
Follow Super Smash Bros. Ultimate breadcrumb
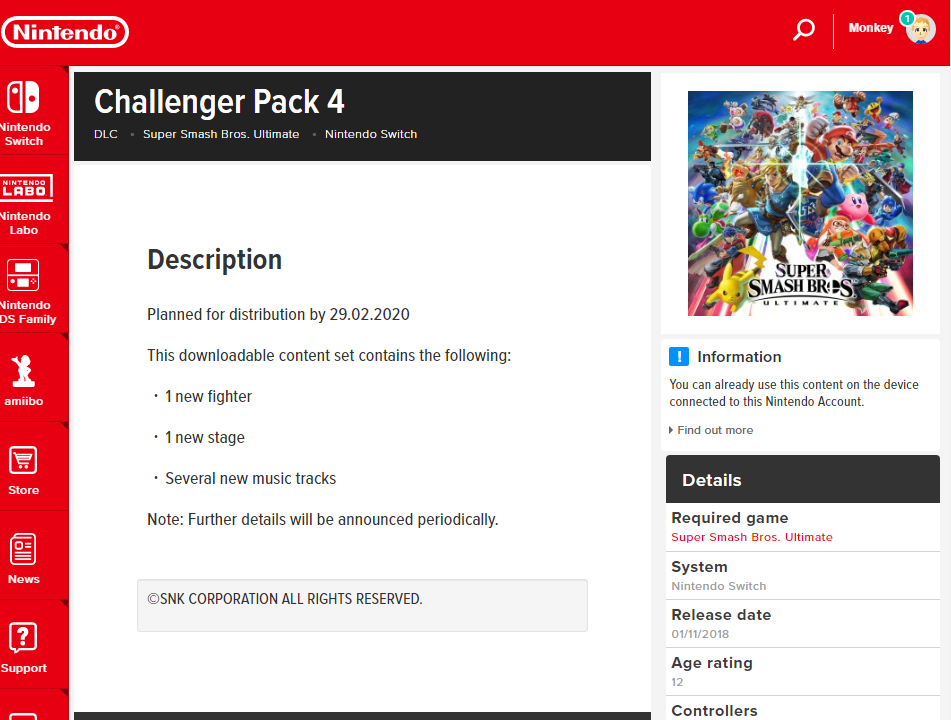(x=221, y=134)
